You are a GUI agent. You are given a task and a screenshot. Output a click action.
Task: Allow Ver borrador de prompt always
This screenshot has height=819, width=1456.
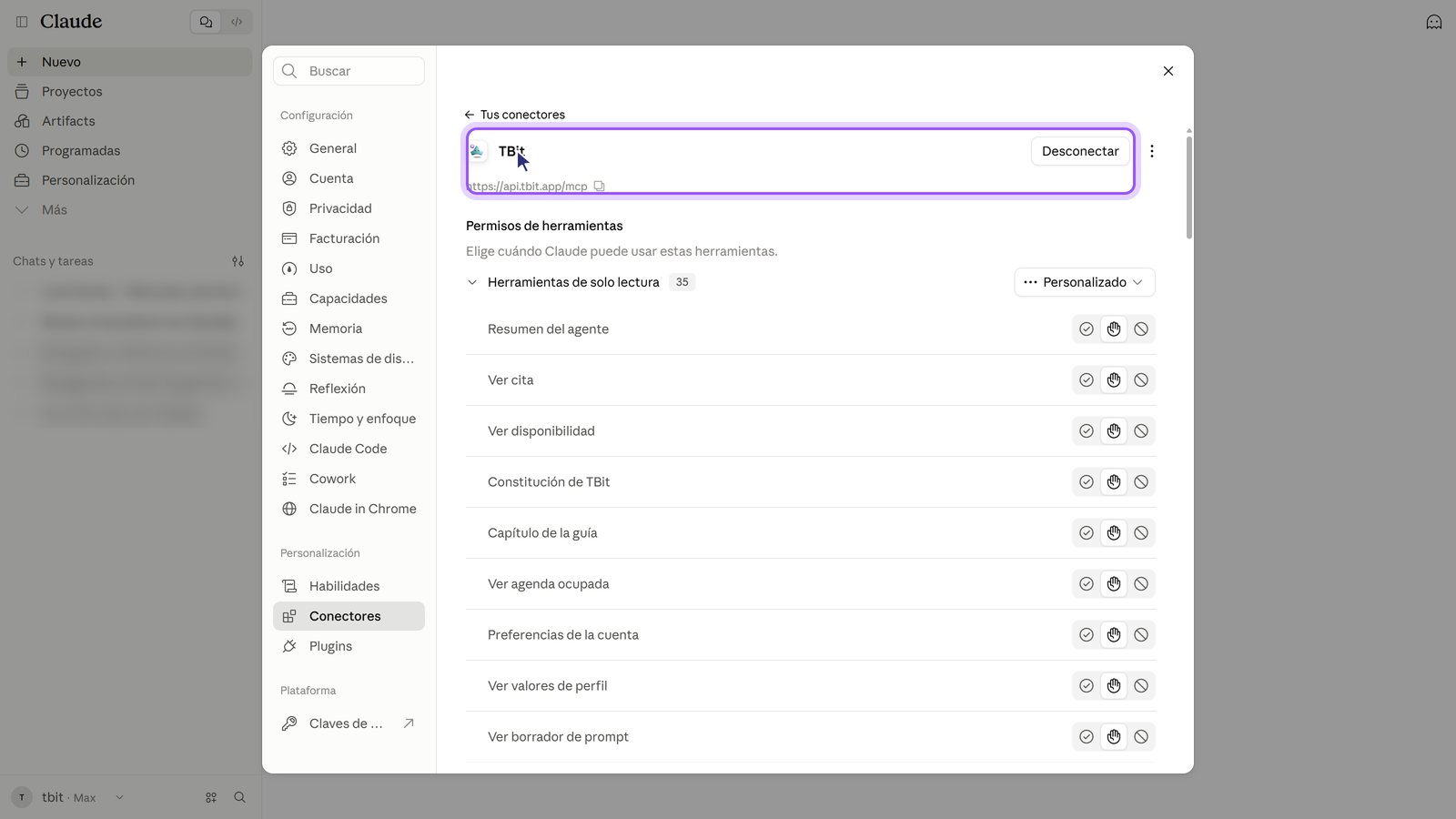coord(1086,737)
